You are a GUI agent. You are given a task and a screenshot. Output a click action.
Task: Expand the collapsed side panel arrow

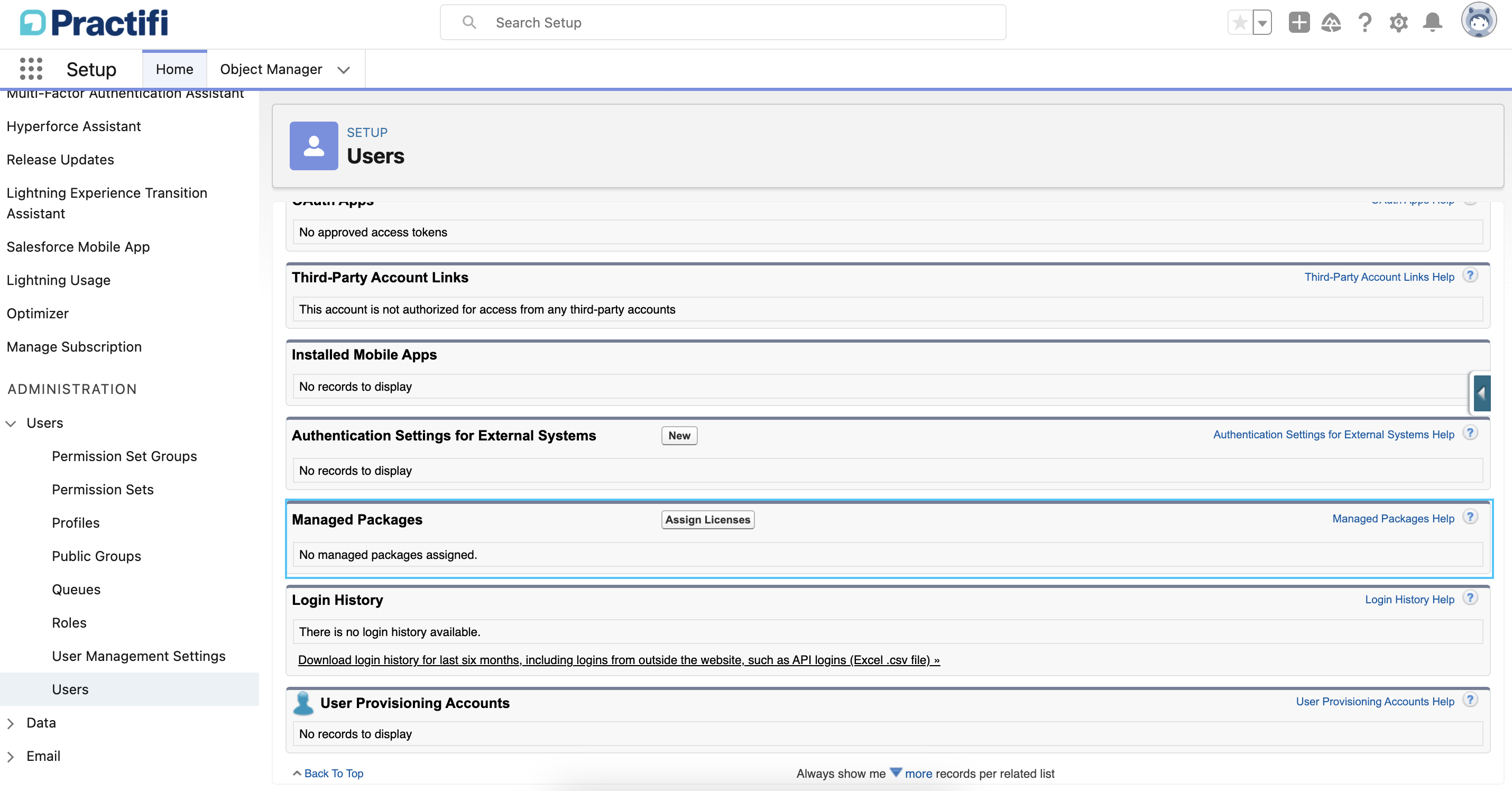pyautogui.click(x=1481, y=393)
